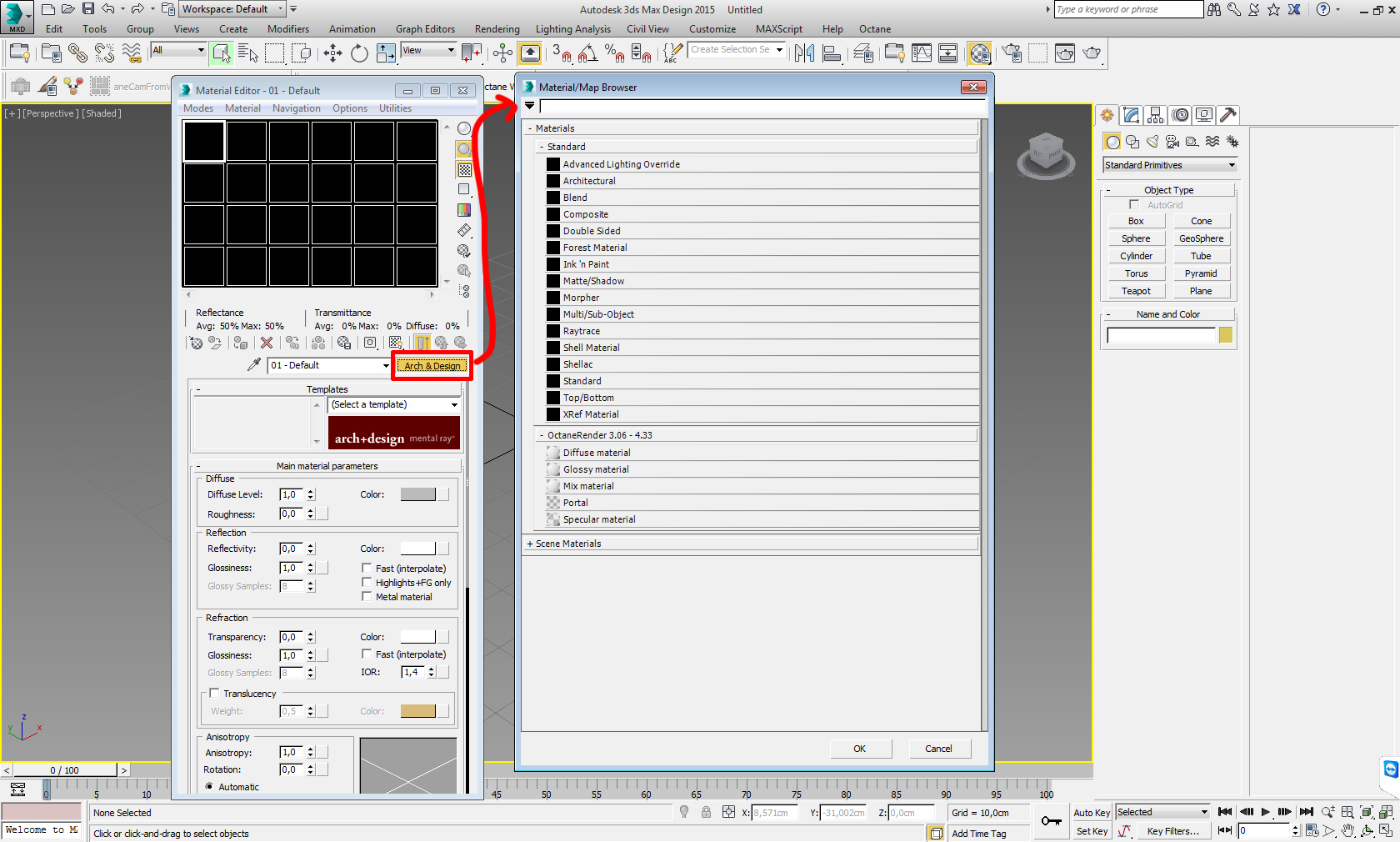The image size is (1400, 842).
Task: Click the Create tab icon in command panel
Action: (x=1107, y=115)
